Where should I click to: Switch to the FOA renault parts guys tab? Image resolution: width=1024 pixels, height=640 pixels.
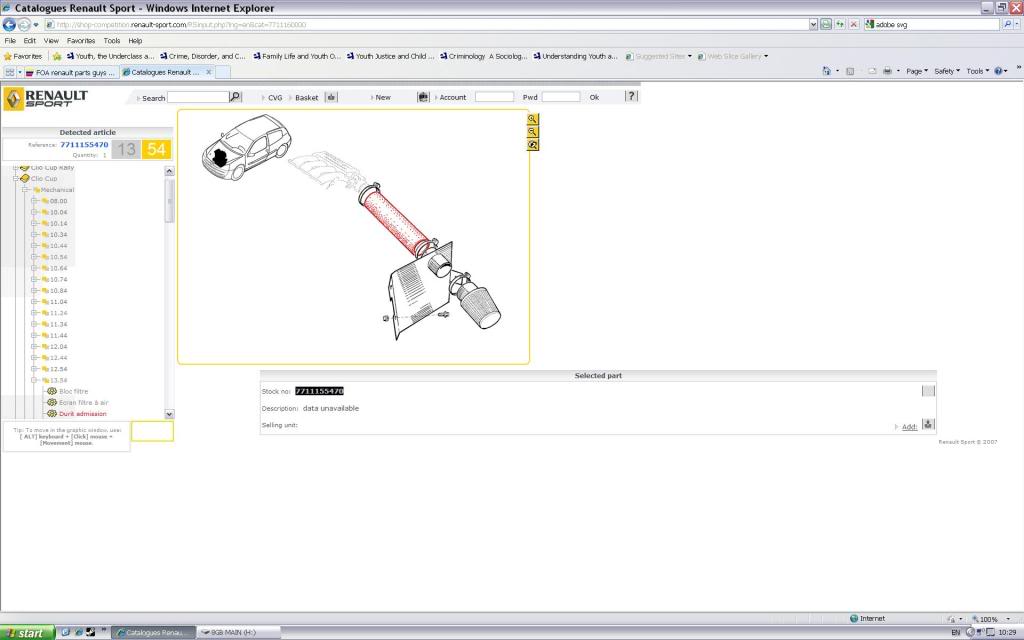[x=71, y=72]
